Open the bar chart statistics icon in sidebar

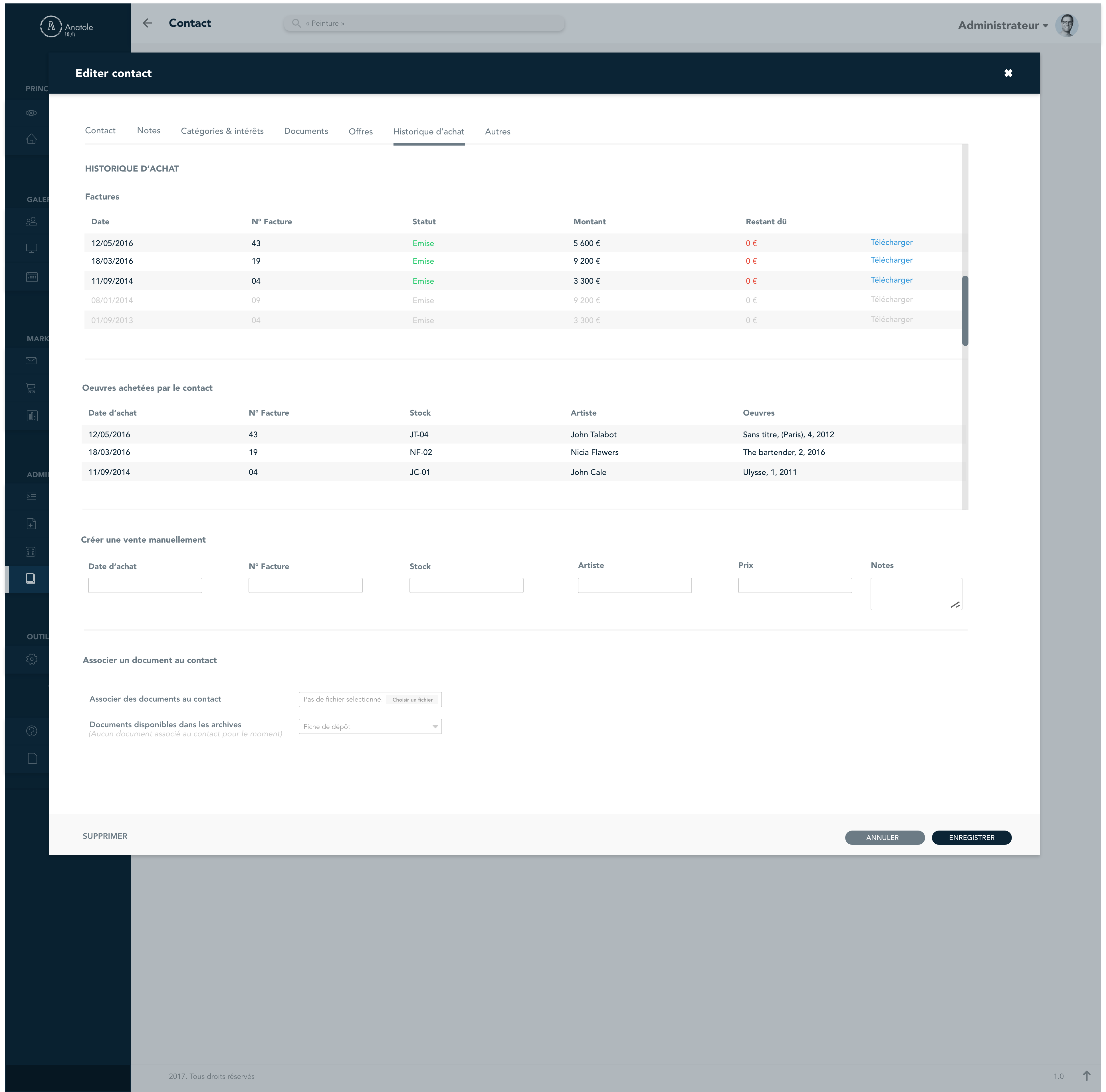pos(31,416)
